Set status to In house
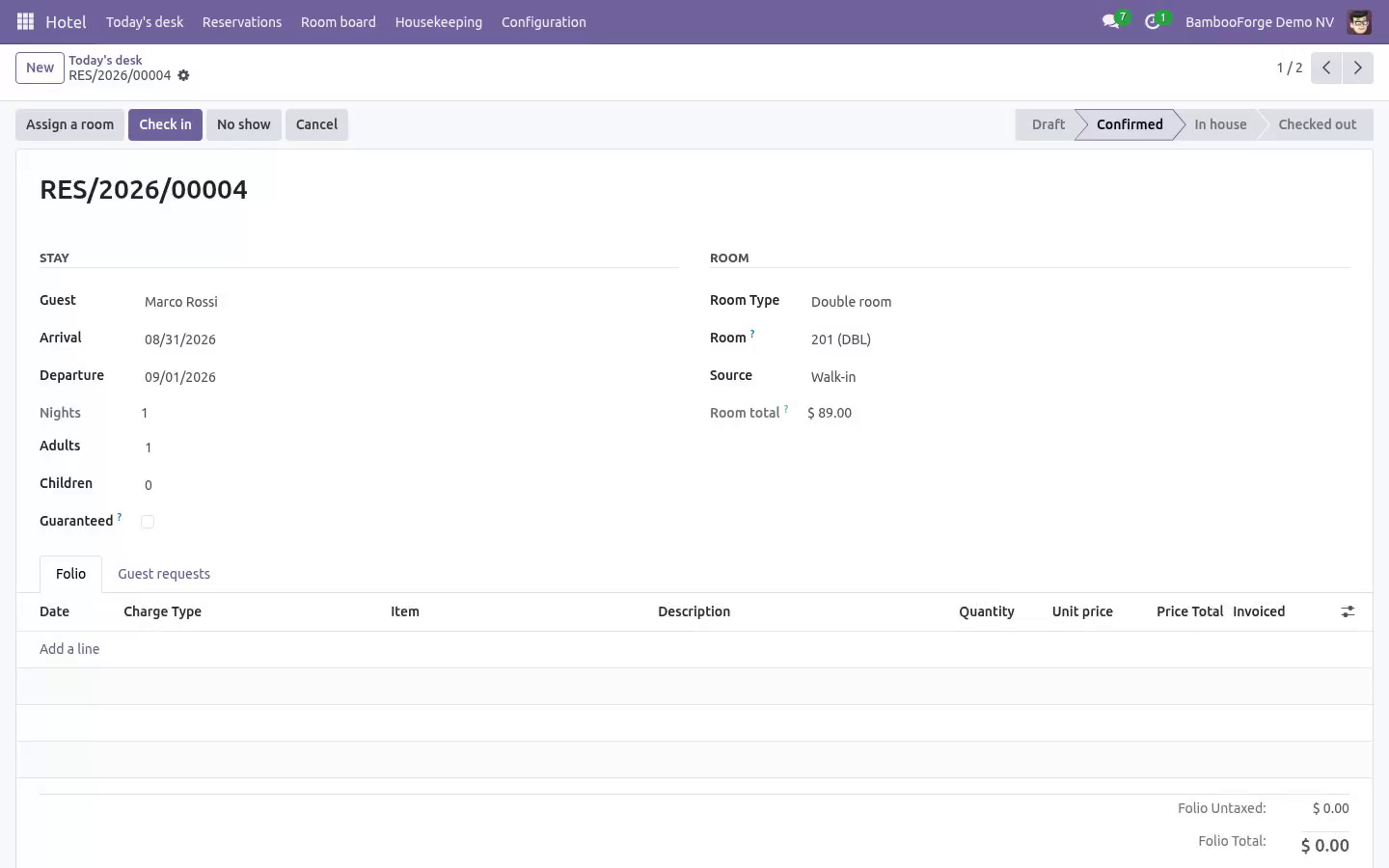This screenshot has width=1389, height=868. click(1220, 124)
